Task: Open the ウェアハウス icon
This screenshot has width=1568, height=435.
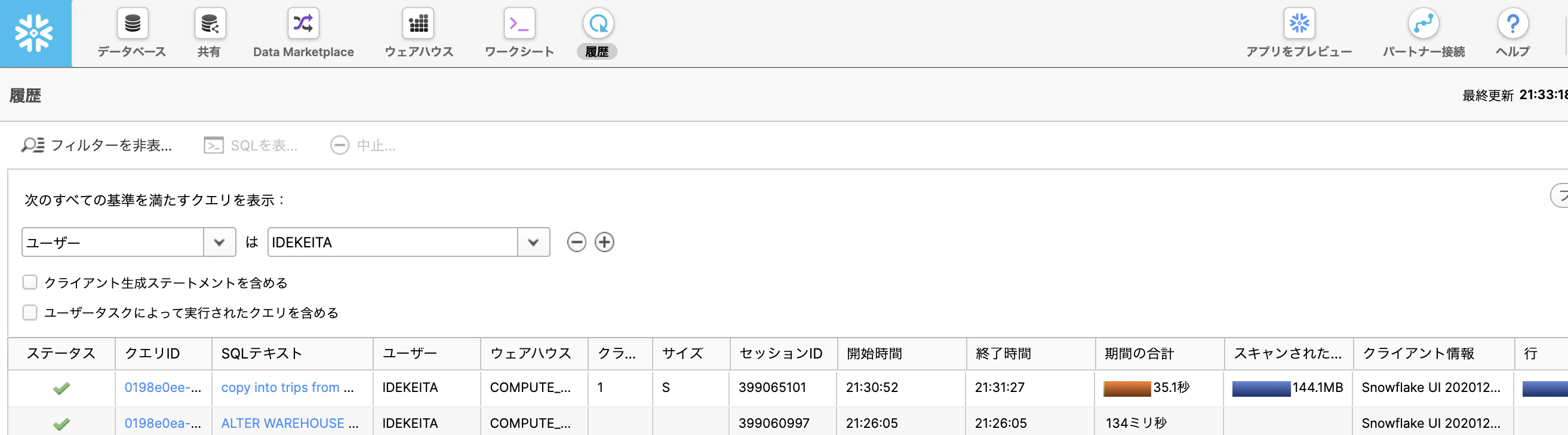Action: (x=418, y=24)
